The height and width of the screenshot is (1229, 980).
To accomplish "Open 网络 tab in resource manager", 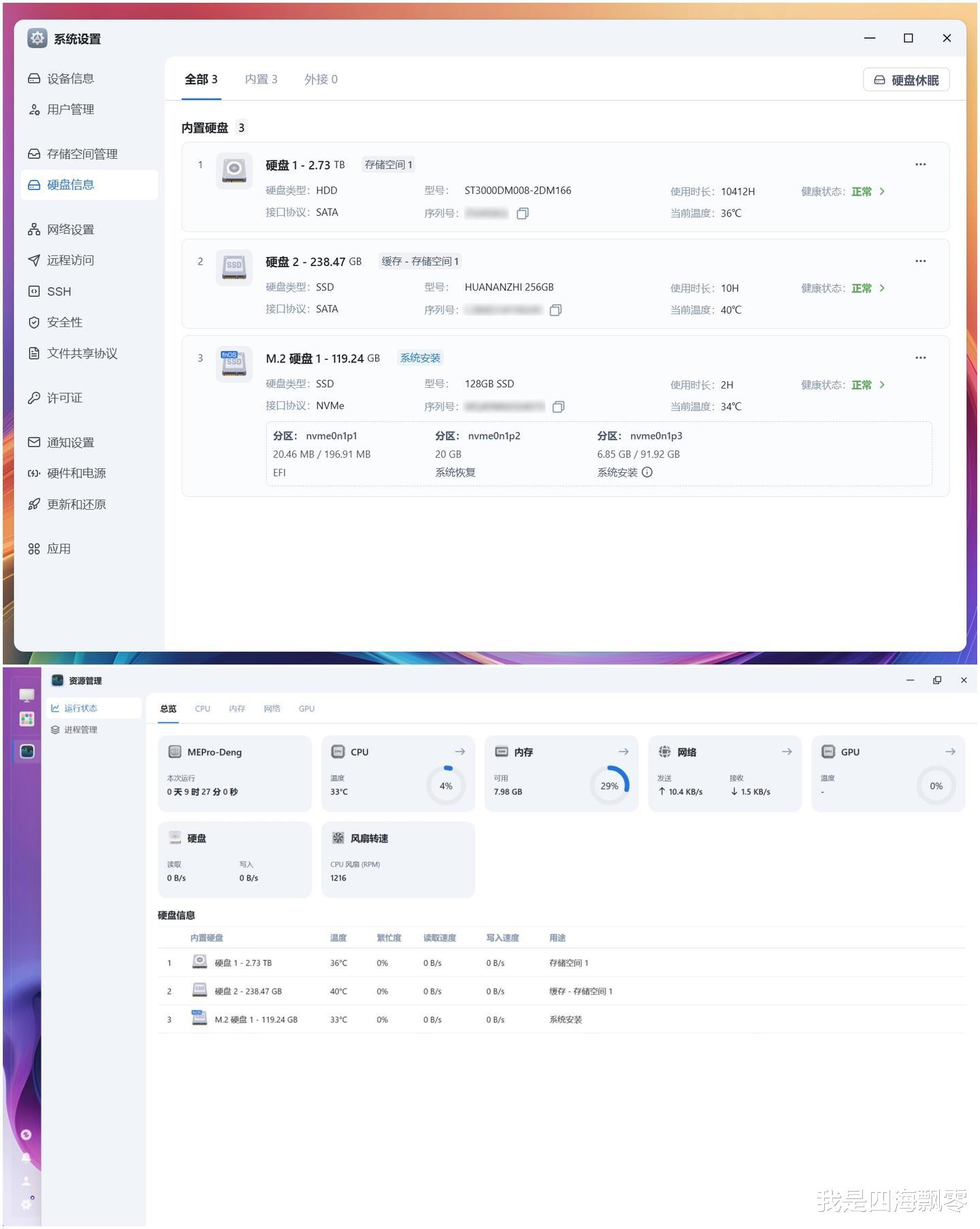I will (x=272, y=709).
